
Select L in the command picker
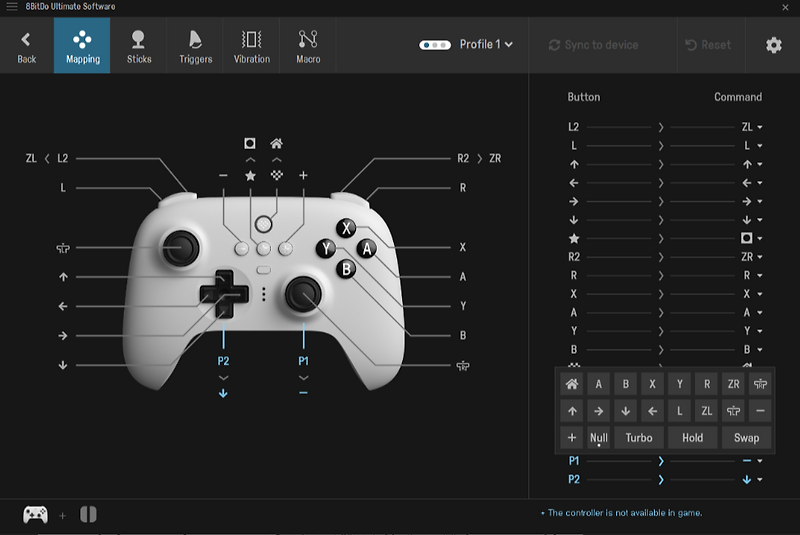click(680, 411)
